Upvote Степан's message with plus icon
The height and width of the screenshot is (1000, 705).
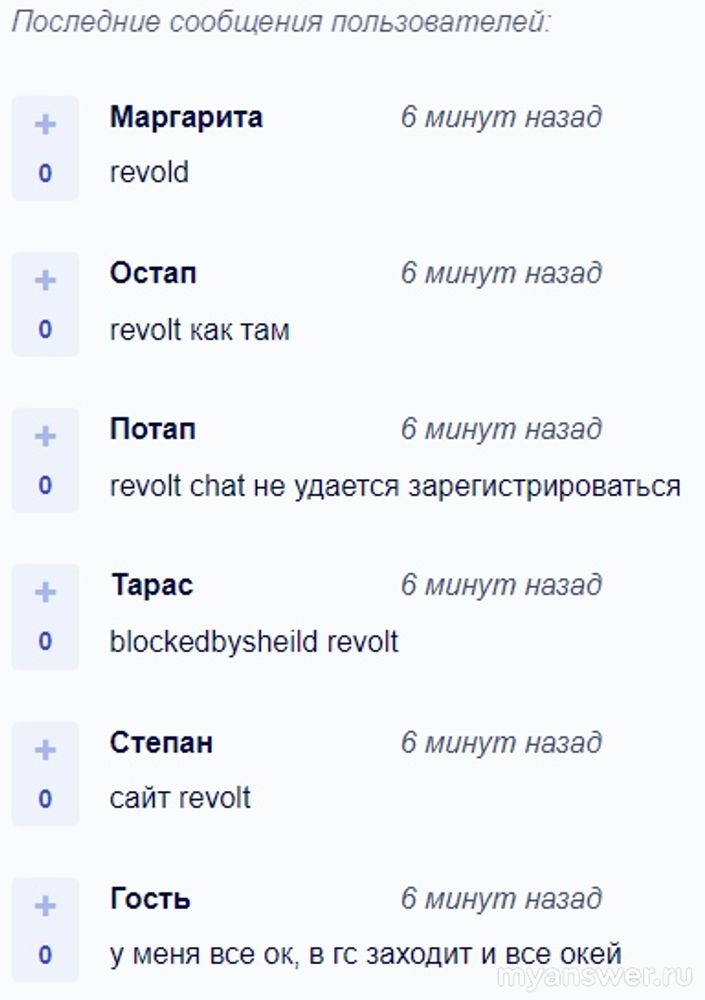[x=45, y=750]
